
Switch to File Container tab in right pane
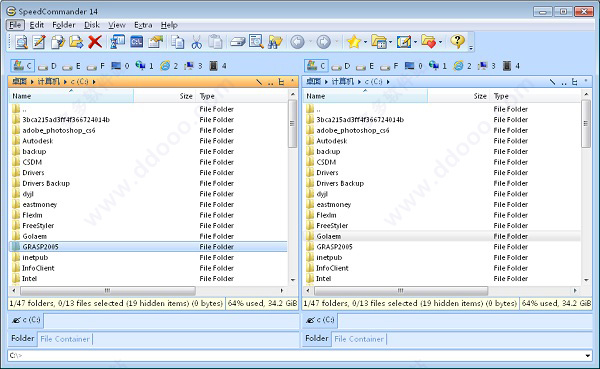coord(359,339)
